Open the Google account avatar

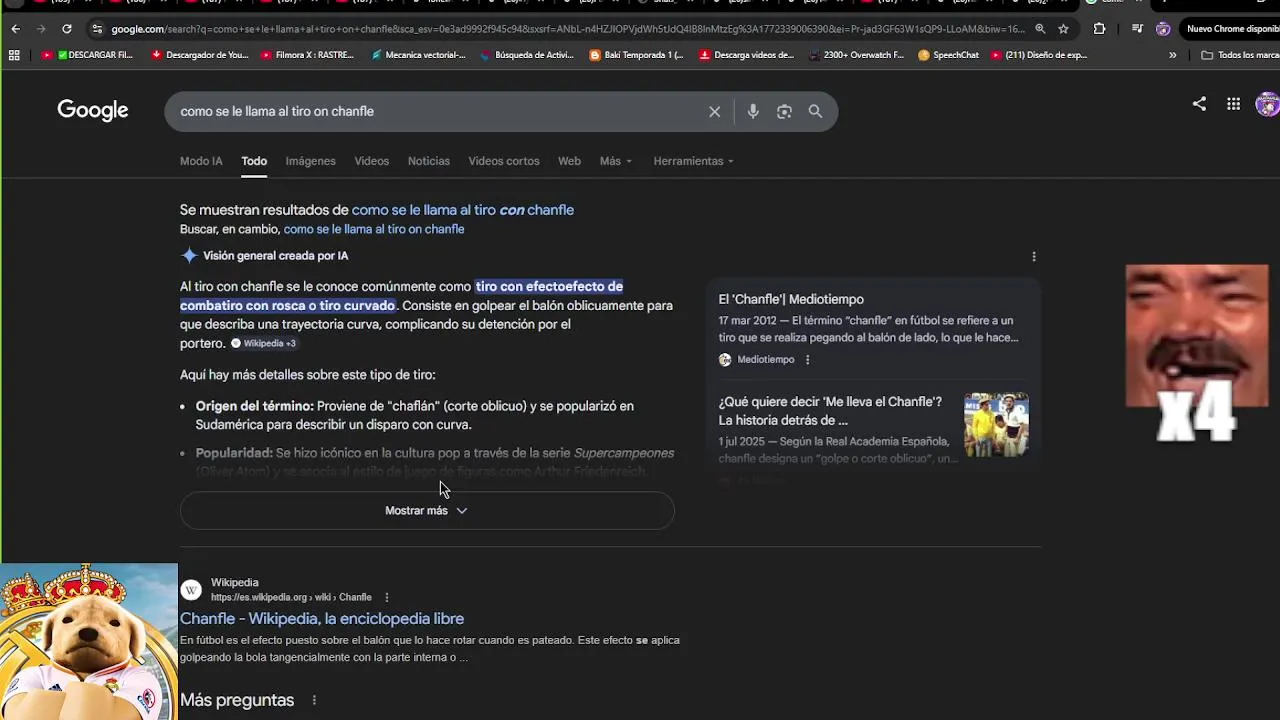pyautogui.click(x=1268, y=104)
